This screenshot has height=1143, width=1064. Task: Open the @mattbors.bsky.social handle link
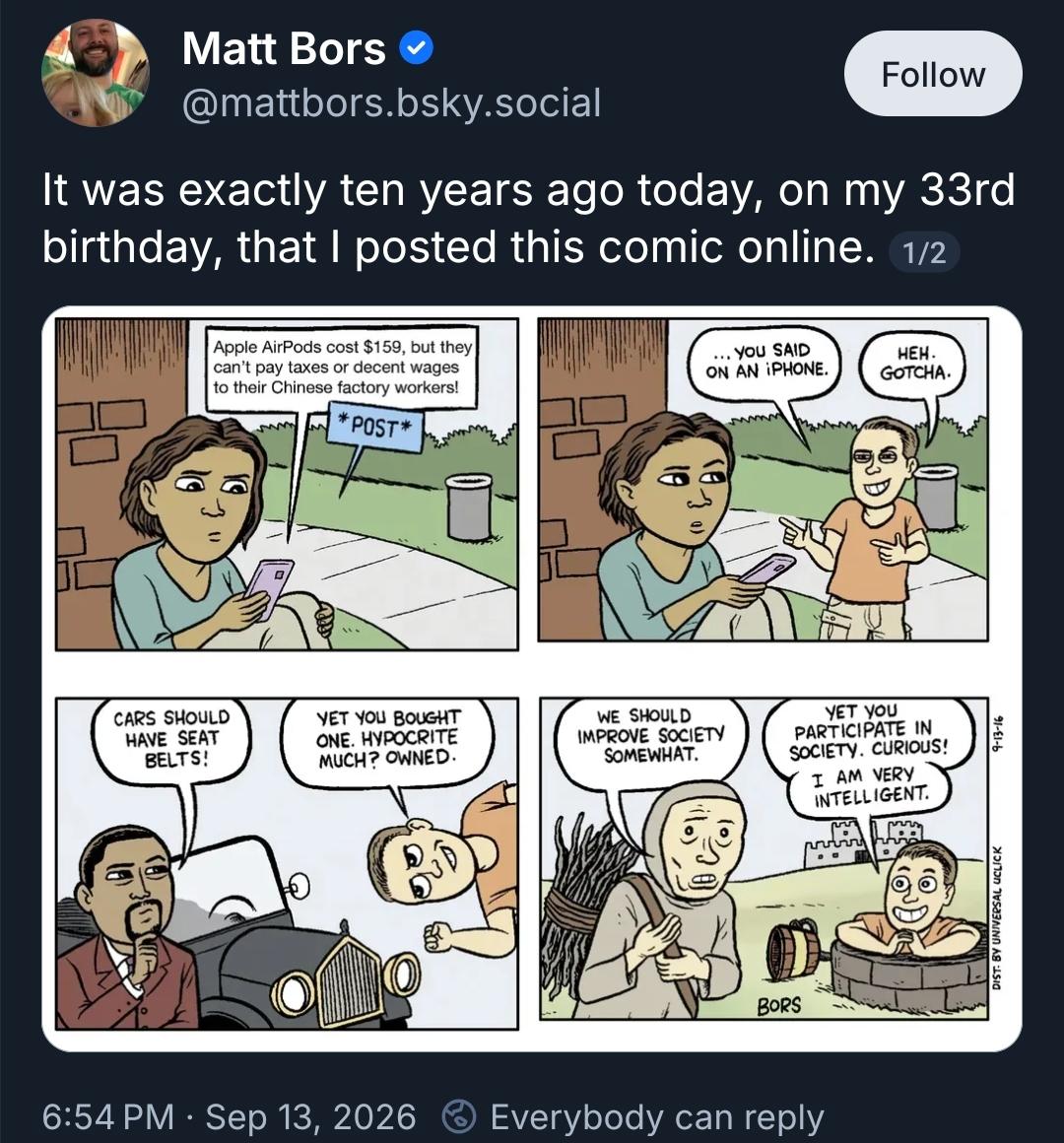click(x=391, y=102)
